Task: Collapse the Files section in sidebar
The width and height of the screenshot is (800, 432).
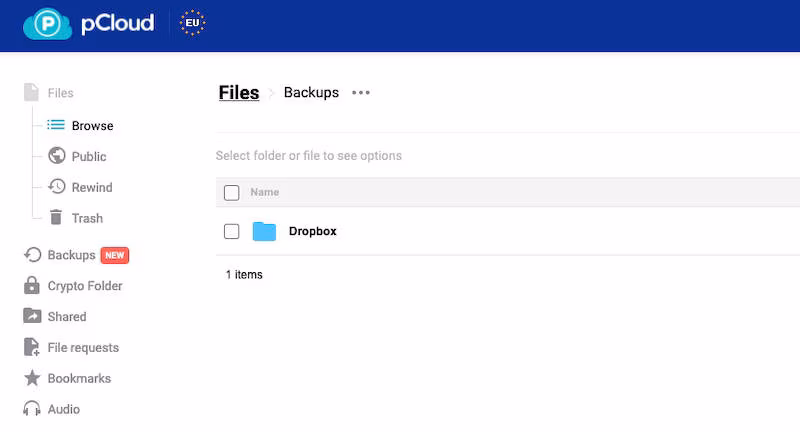Action: click(x=60, y=93)
